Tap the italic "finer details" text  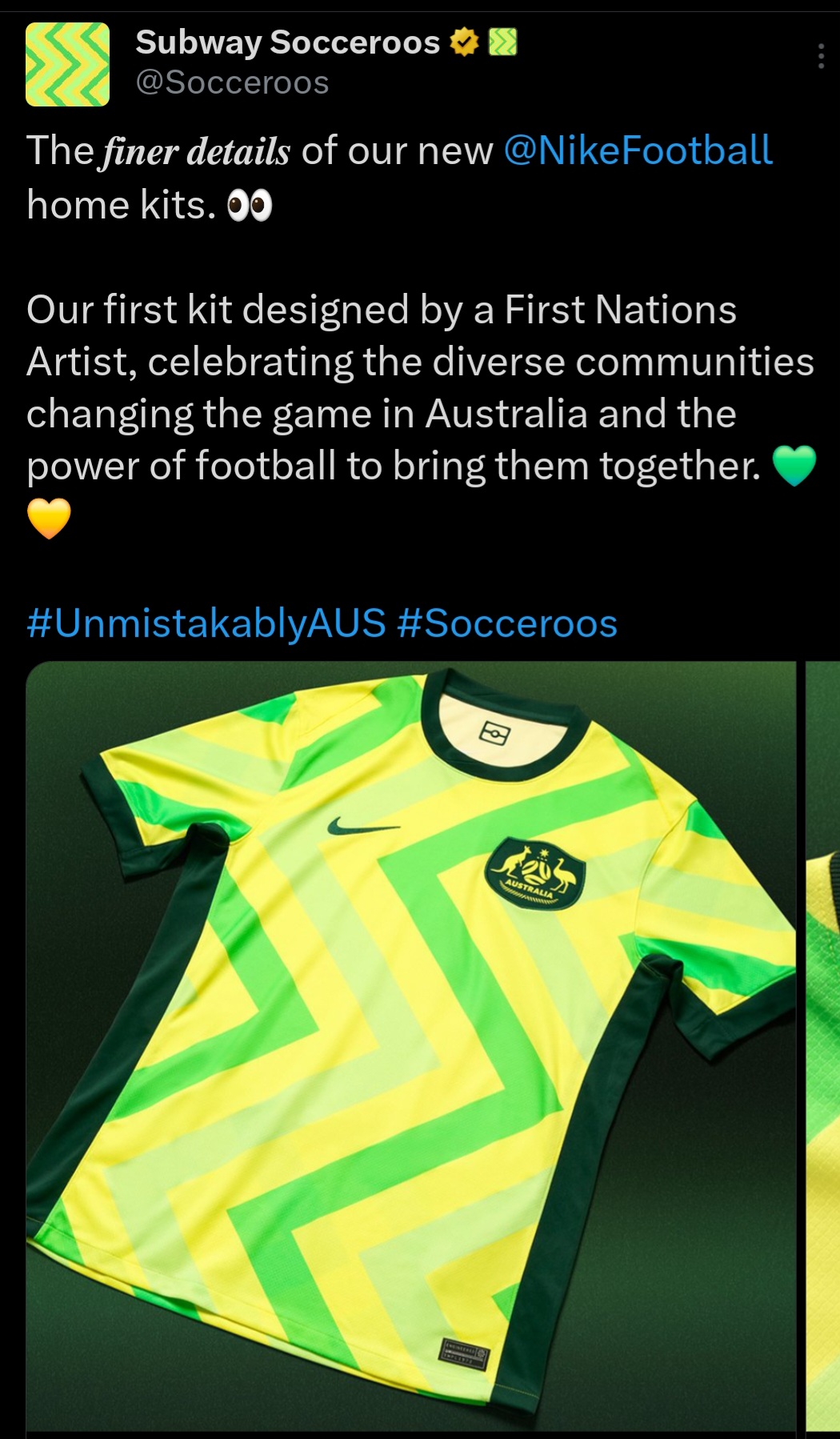pos(196,151)
